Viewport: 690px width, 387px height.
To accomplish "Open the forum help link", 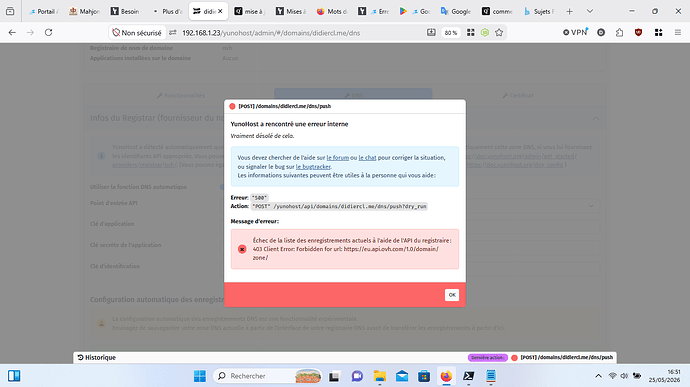I will coord(338,158).
